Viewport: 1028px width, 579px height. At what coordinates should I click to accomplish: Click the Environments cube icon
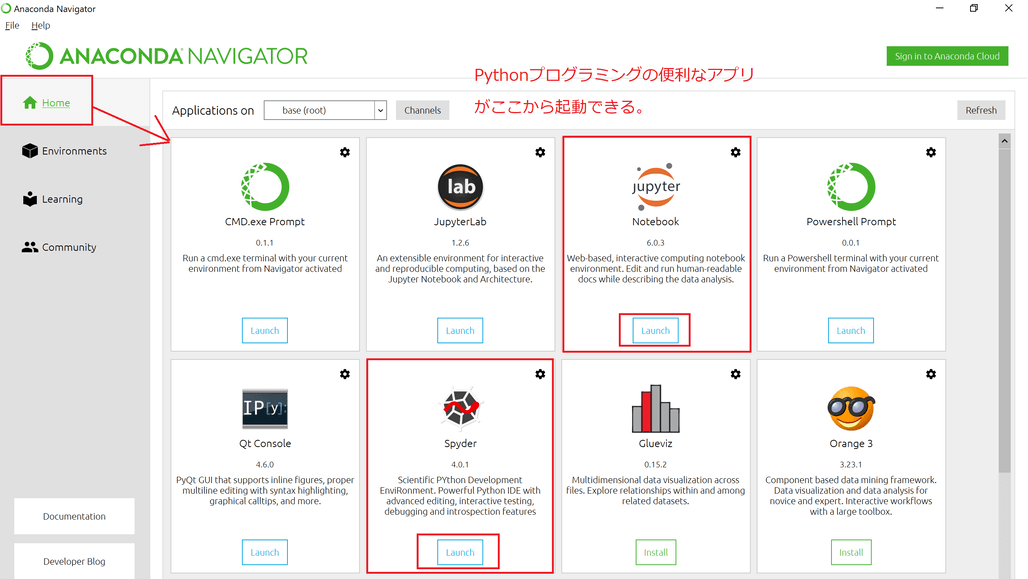click(x=30, y=151)
